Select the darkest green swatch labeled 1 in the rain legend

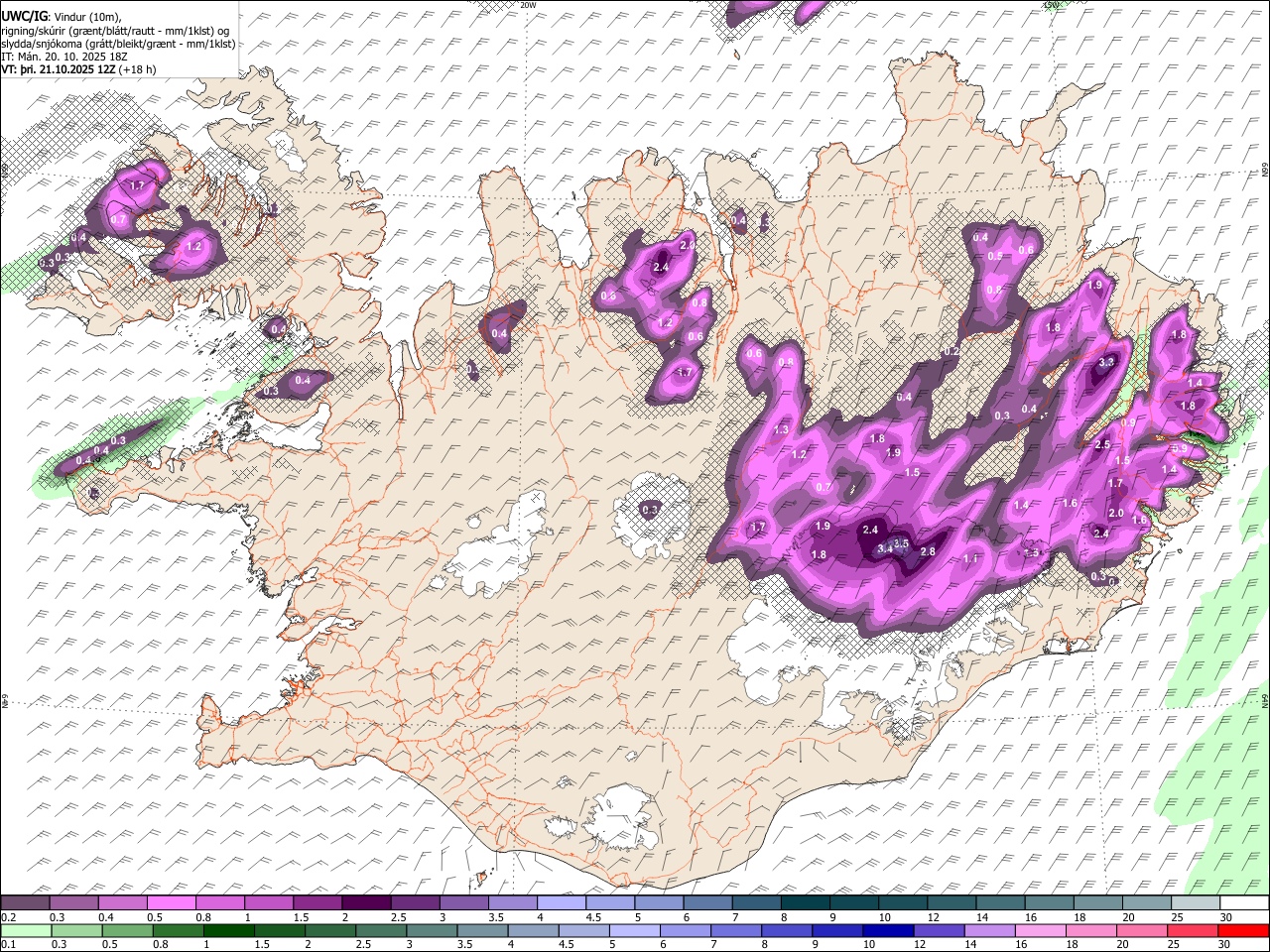coord(228,930)
